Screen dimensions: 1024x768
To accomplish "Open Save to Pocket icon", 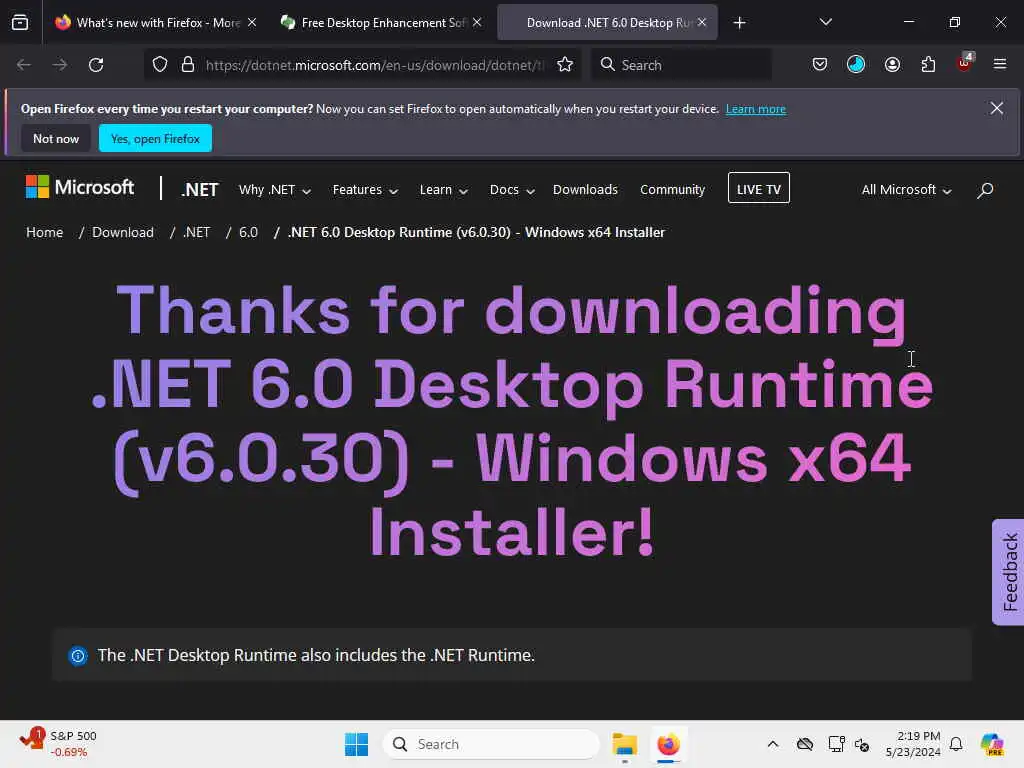I will [x=820, y=65].
